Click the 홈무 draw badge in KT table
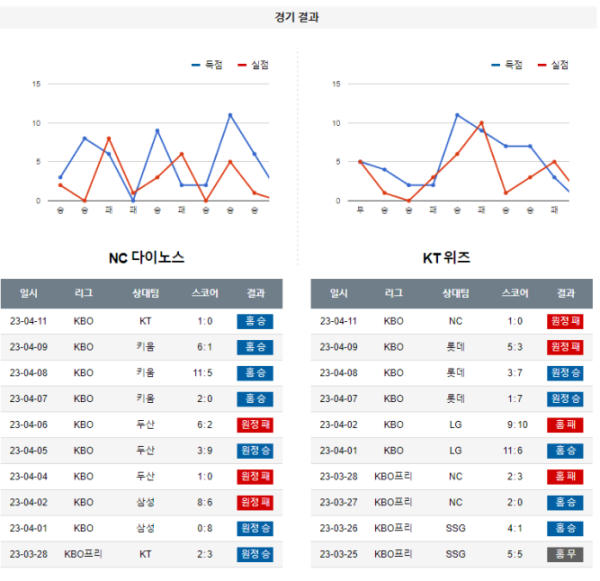 pyautogui.click(x=565, y=554)
